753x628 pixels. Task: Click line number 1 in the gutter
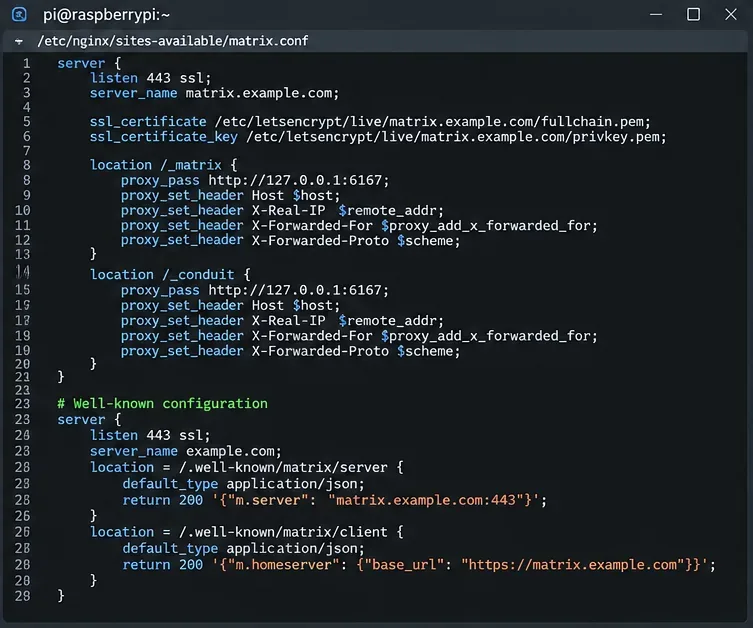[26, 63]
